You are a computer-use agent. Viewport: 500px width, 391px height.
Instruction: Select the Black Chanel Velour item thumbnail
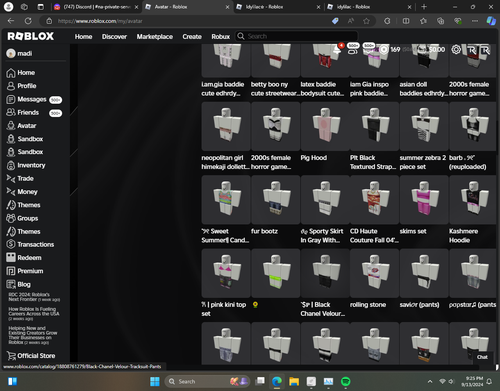point(325,273)
